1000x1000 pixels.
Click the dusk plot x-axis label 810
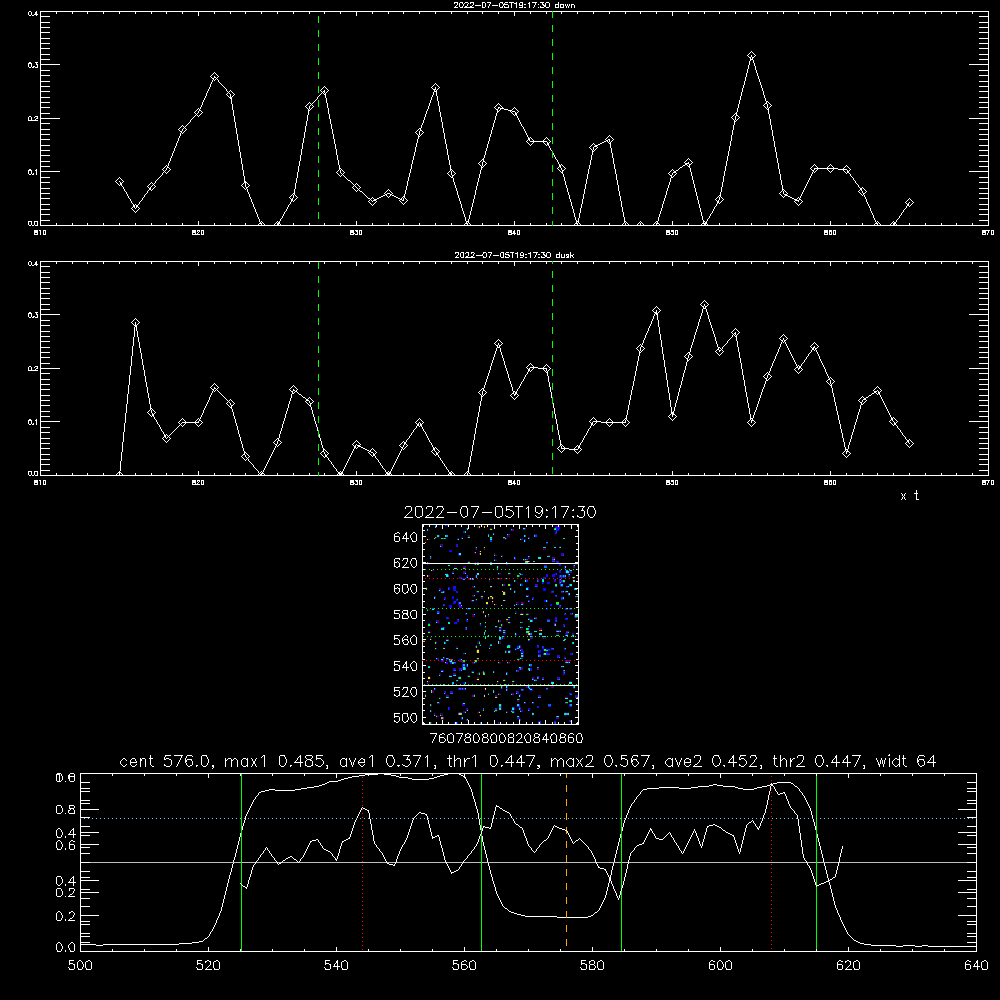point(40,483)
